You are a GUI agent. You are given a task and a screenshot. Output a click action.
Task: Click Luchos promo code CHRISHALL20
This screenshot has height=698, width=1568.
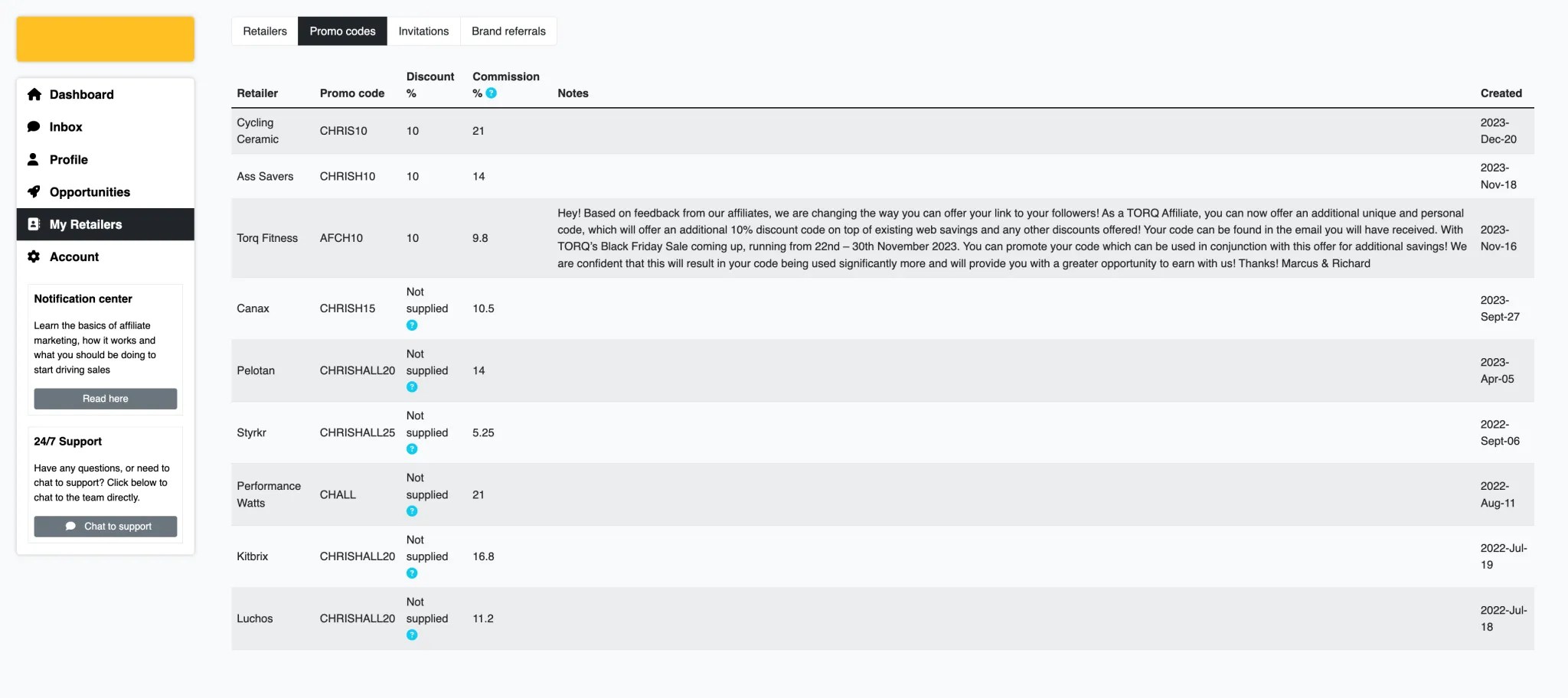[x=358, y=618]
